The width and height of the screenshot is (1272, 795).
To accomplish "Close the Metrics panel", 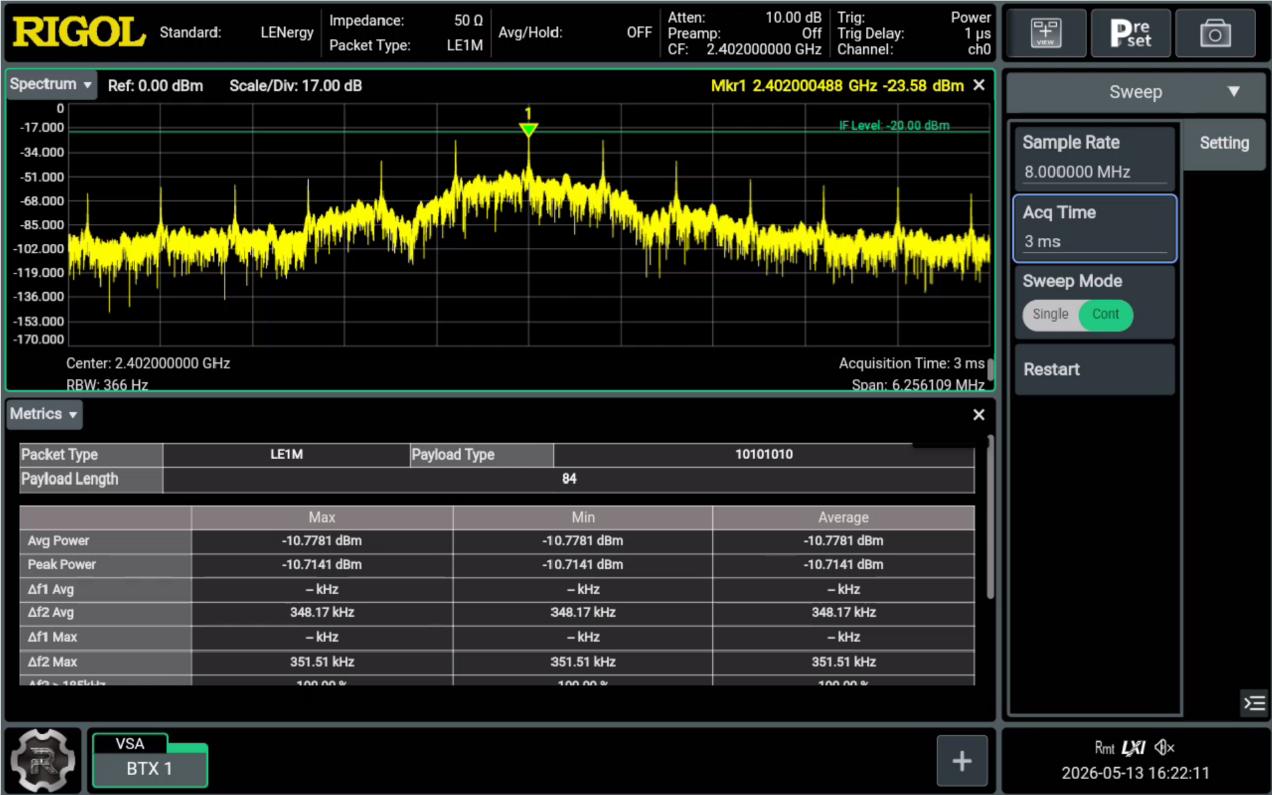I will 979,414.
